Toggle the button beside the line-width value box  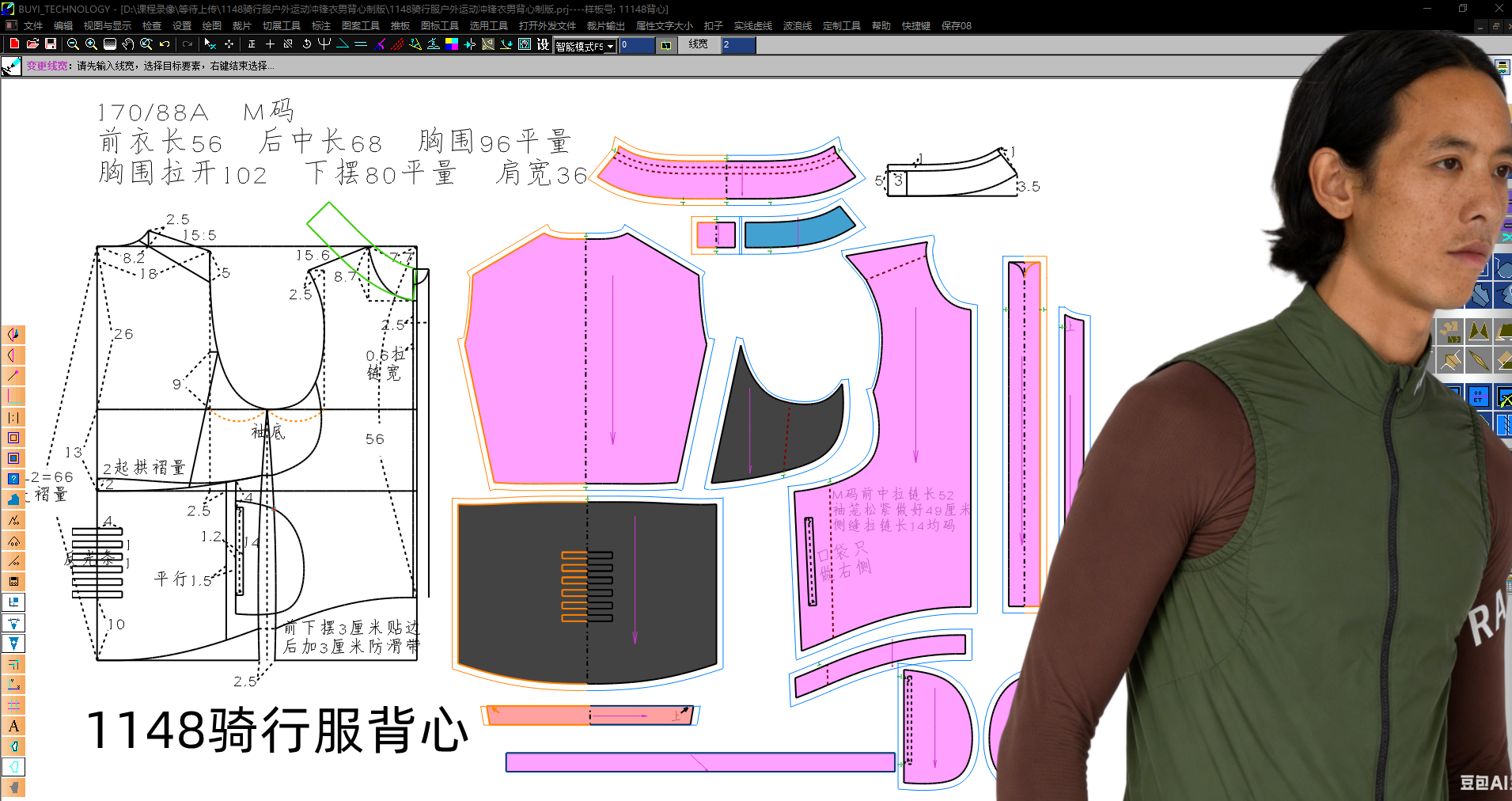coord(665,45)
